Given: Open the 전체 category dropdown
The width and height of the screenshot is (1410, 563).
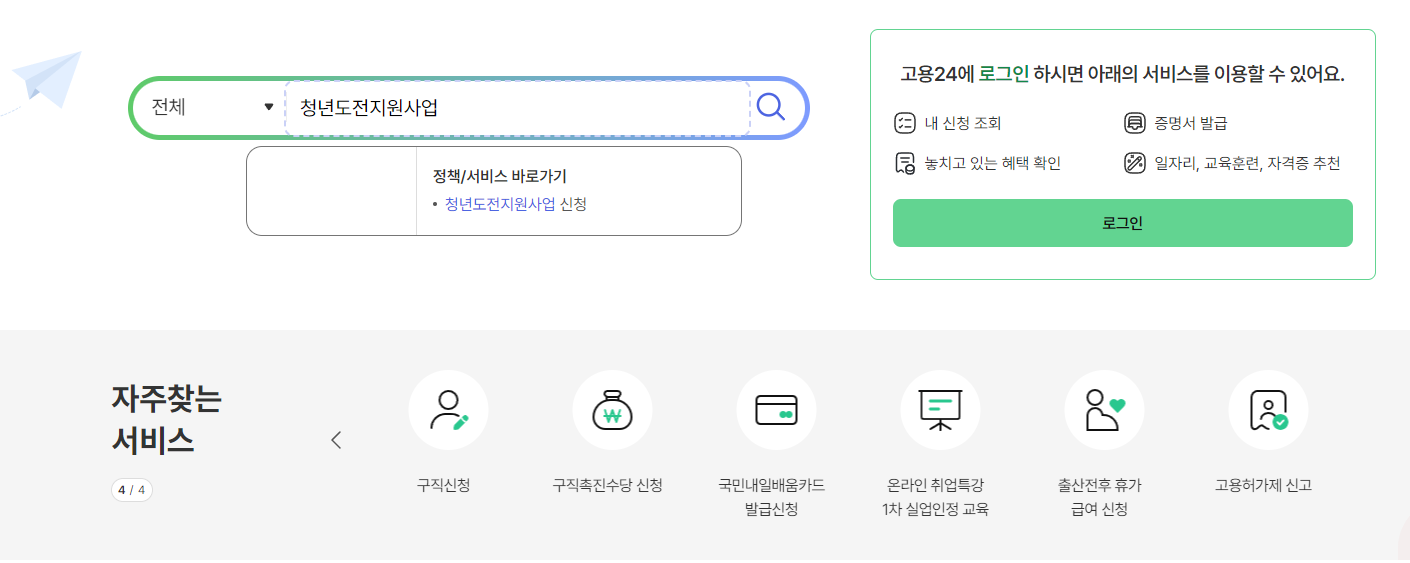Looking at the screenshot, I should [212, 107].
